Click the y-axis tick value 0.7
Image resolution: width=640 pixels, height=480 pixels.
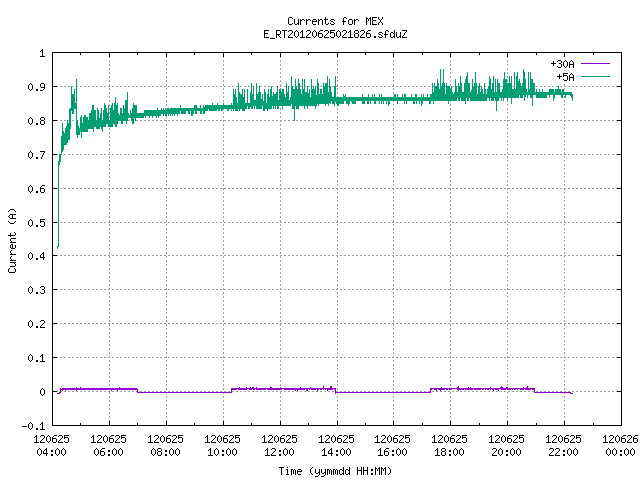[36, 155]
